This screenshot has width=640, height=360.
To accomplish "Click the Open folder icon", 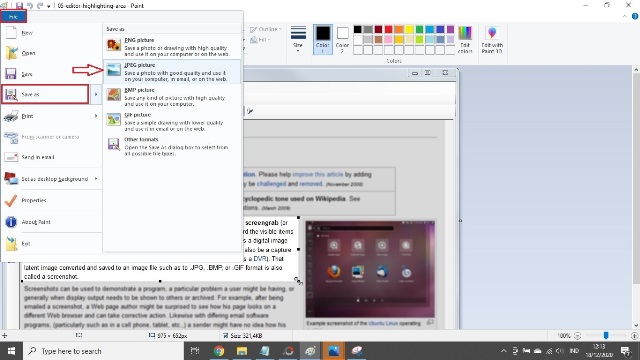I will click(x=11, y=53).
